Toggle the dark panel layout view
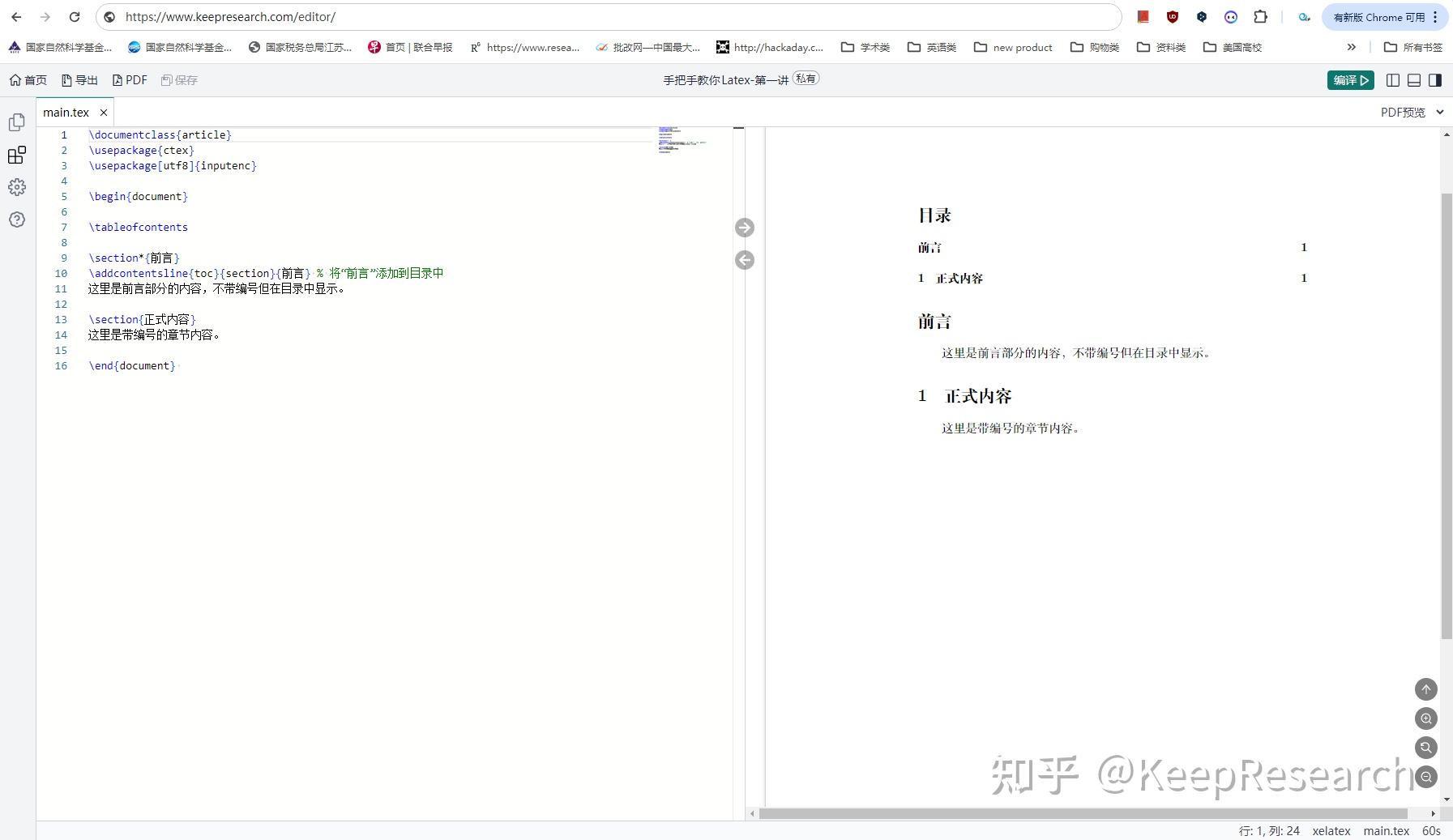Image resolution: width=1453 pixels, height=840 pixels. 1435,79
